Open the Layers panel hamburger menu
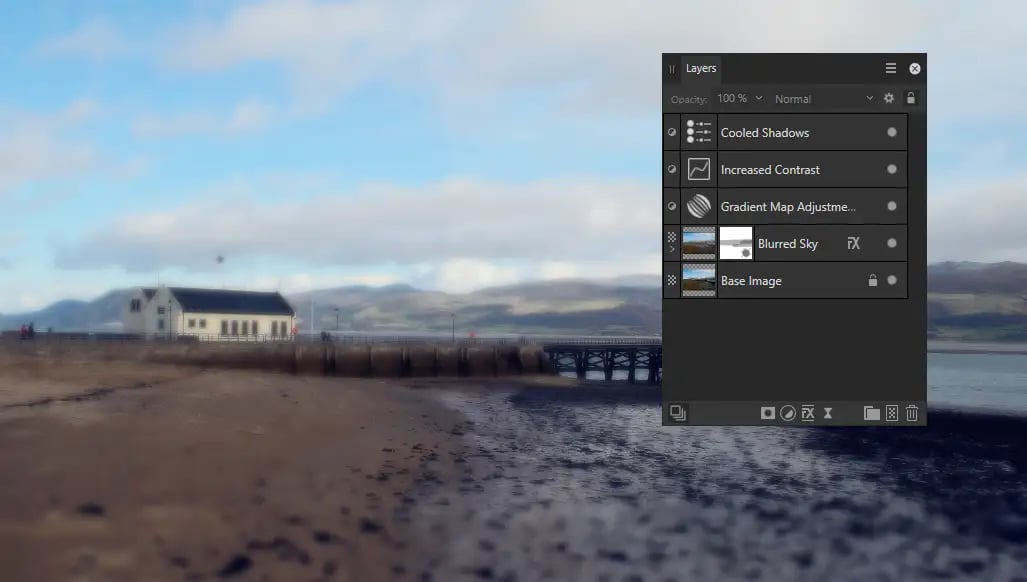 tap(891, 68)
